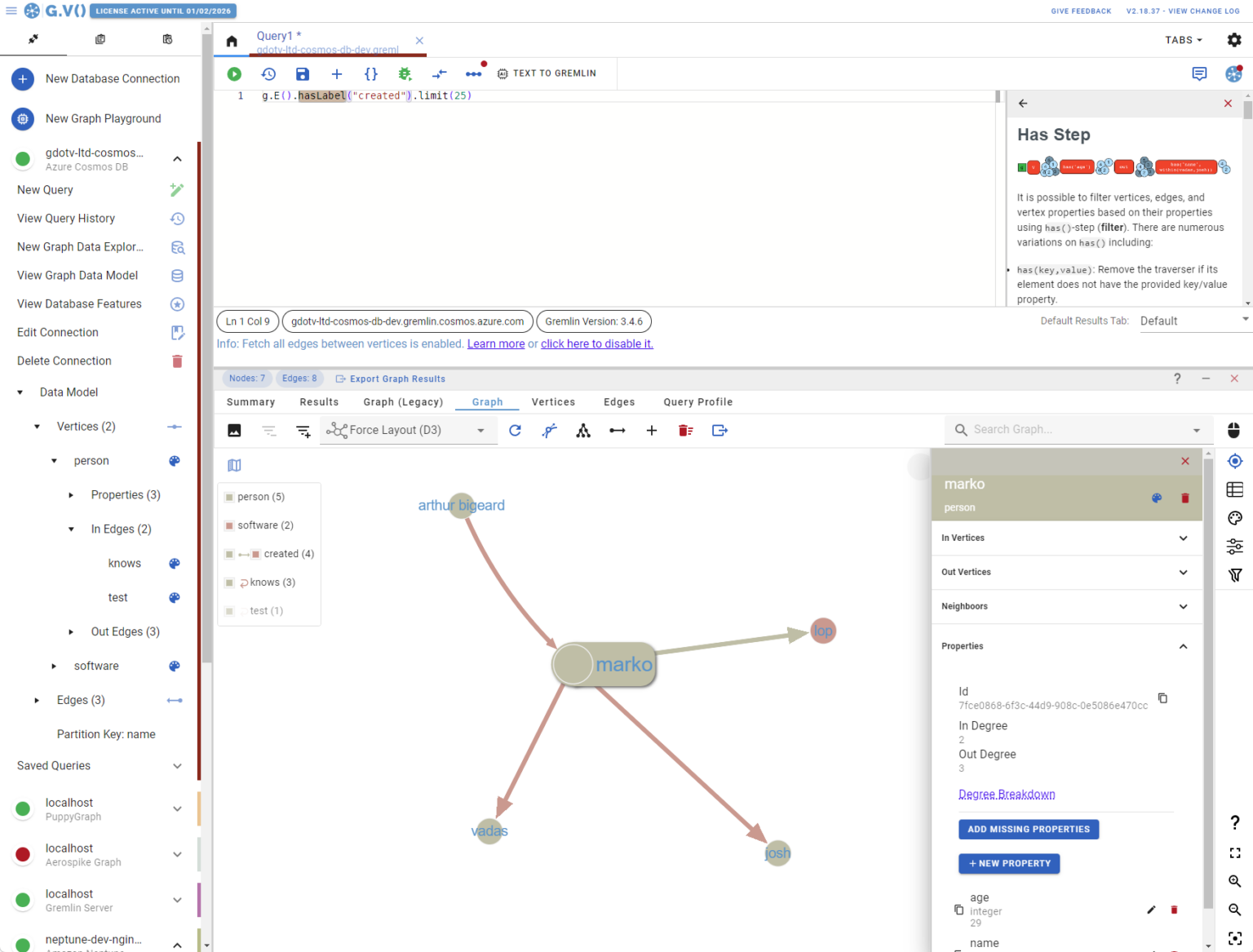
Task: Save the current query
Action: point(303,73)
